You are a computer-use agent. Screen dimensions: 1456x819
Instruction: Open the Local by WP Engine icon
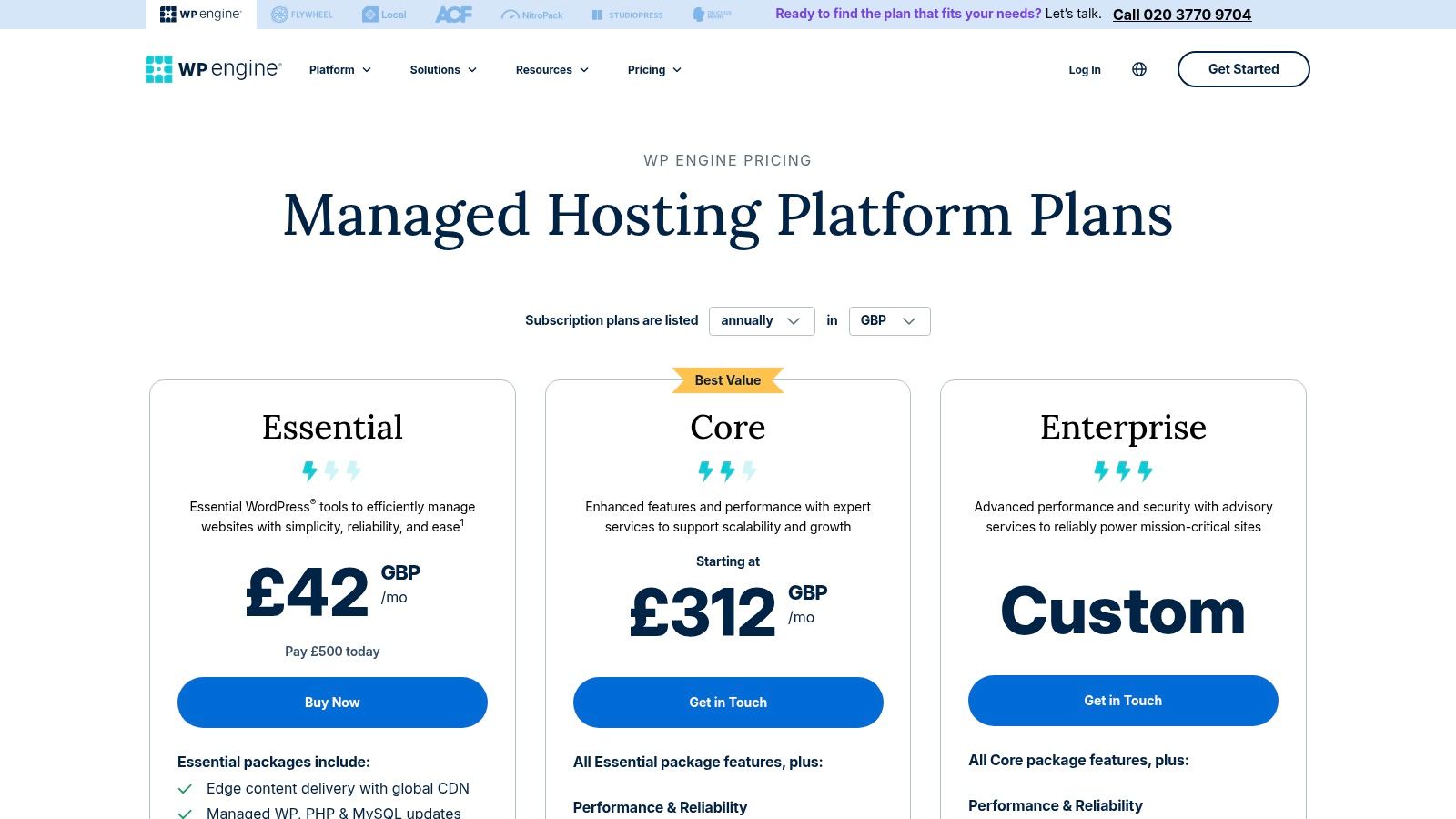tap(383, 14)
